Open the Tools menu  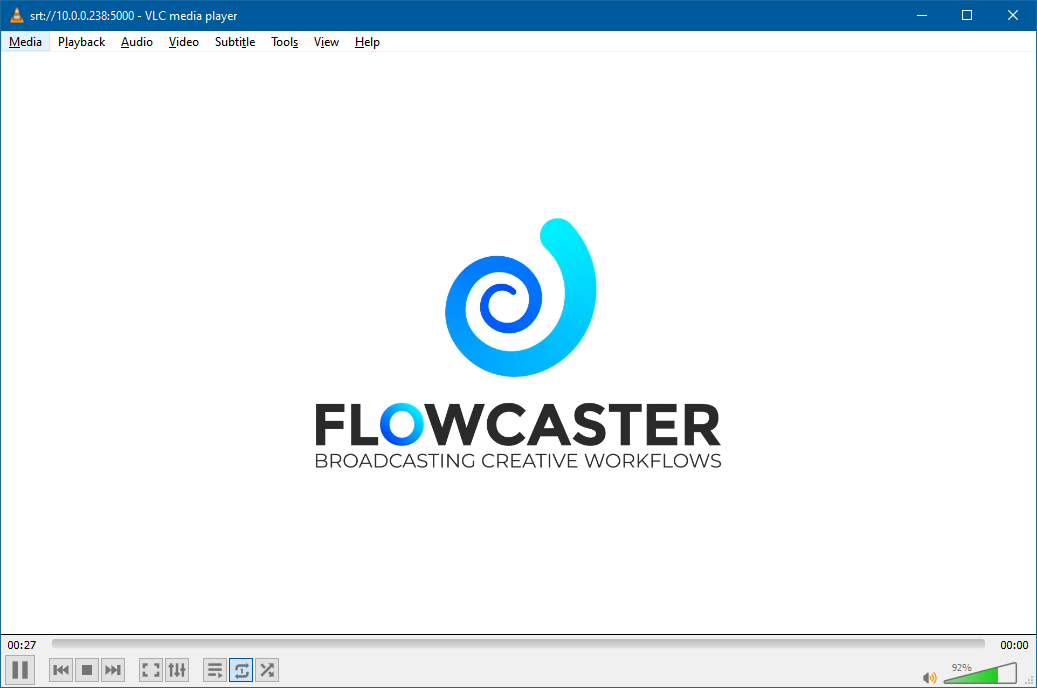click(284, 42)
